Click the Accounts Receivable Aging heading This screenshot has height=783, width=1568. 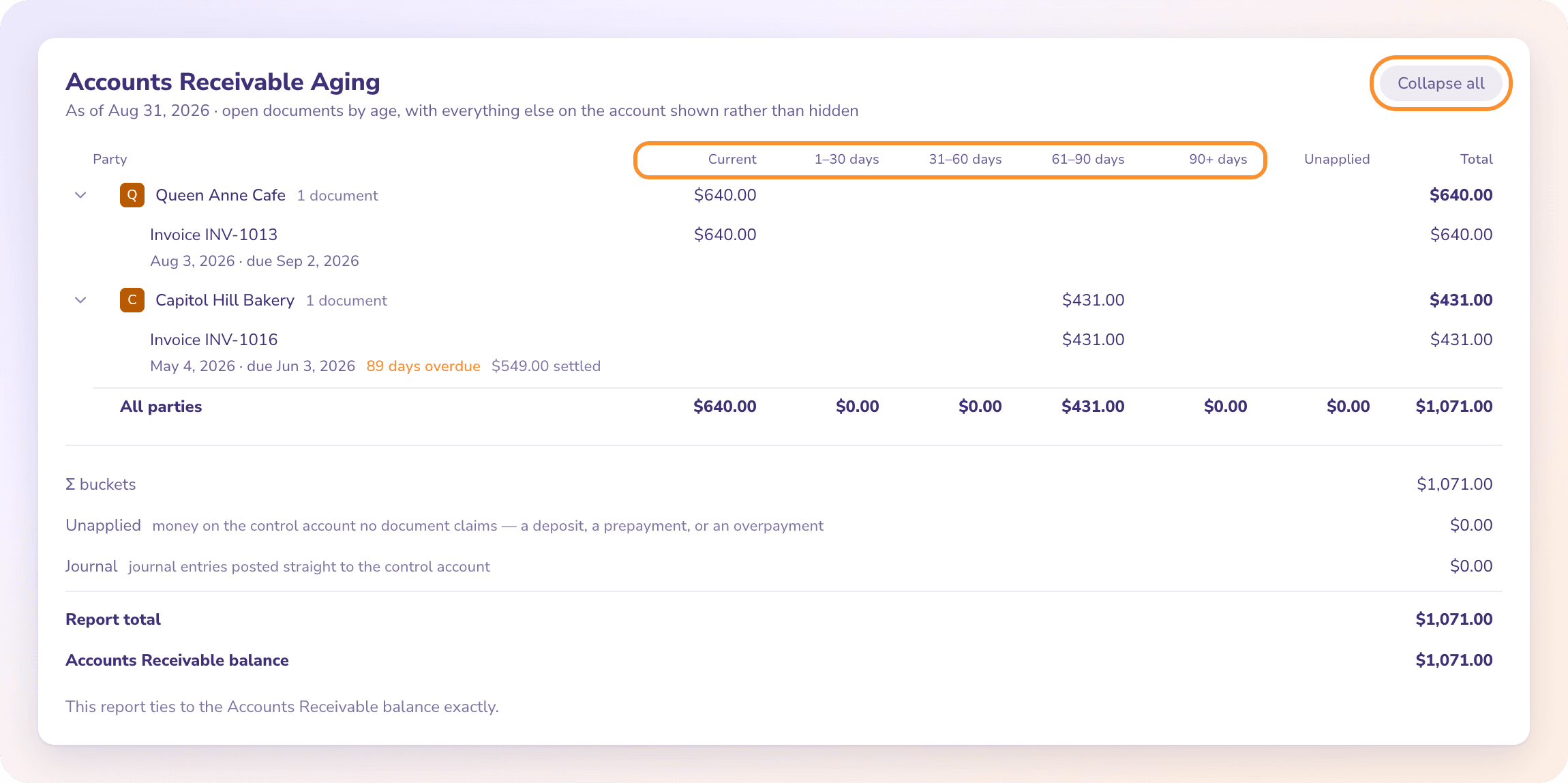pyautogui.click(x=223, y=82)
